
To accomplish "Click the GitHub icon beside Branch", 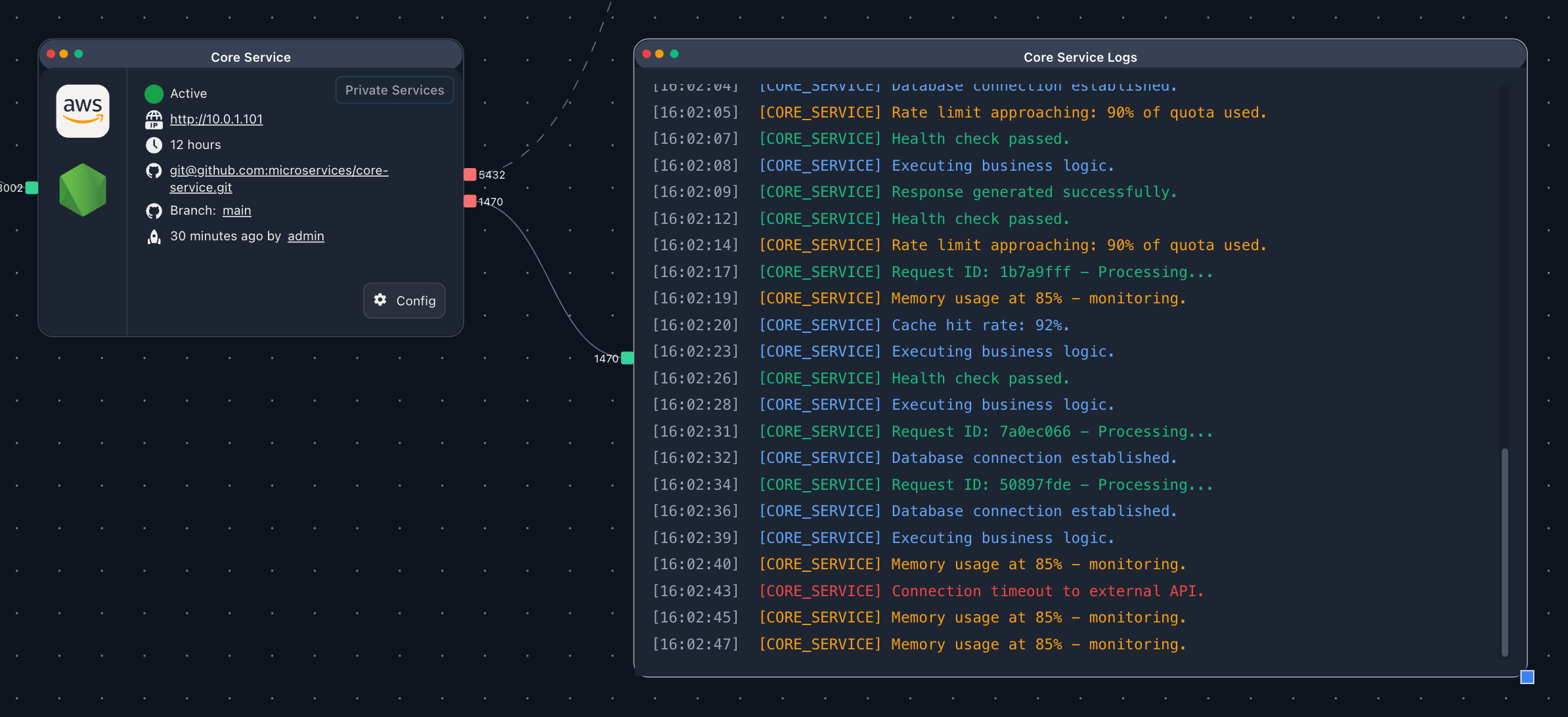I will (154, 211).
